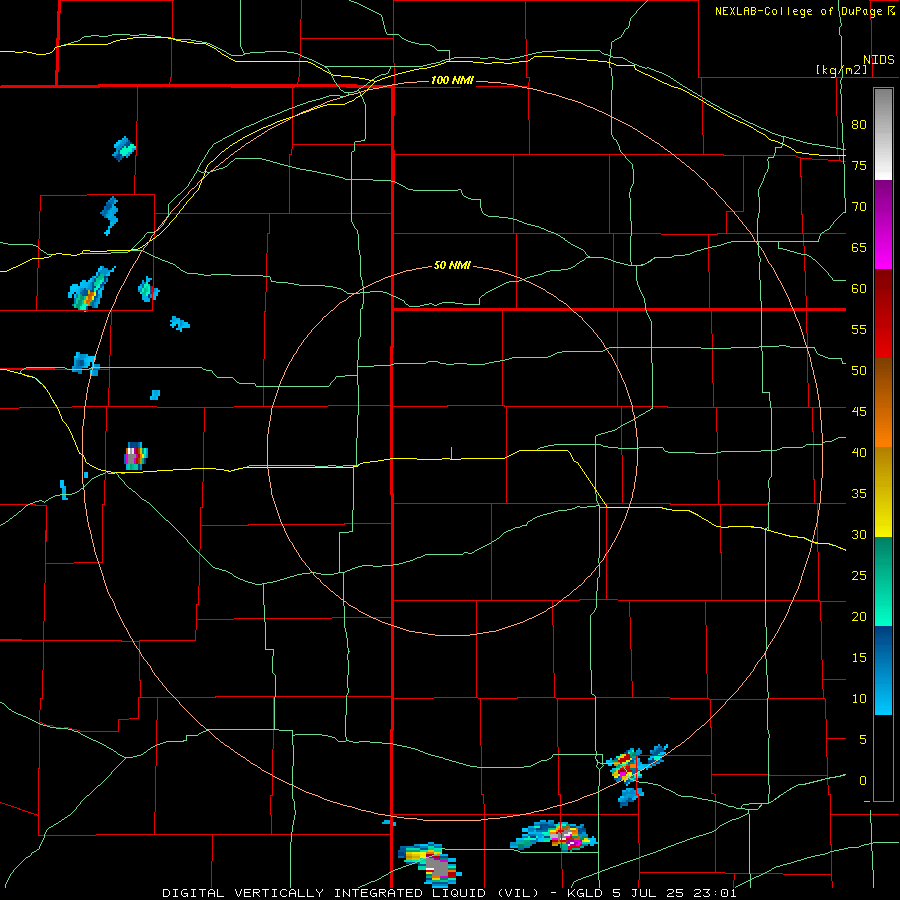The height and width of the screenshot is (900, 900).
Task: Click the 60 value on the VIL scale
Action: pos(859,289)
